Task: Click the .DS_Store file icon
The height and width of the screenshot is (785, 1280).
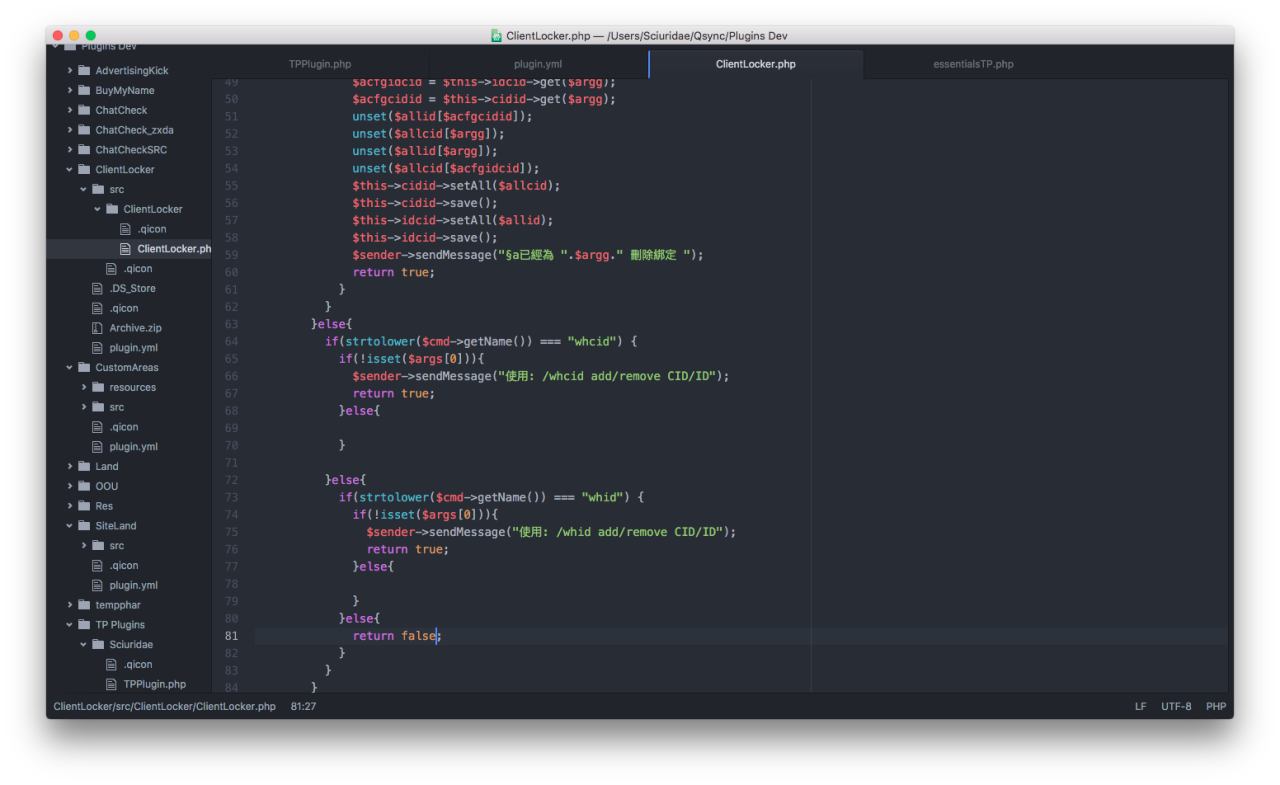Action: (x=98, y=288)
